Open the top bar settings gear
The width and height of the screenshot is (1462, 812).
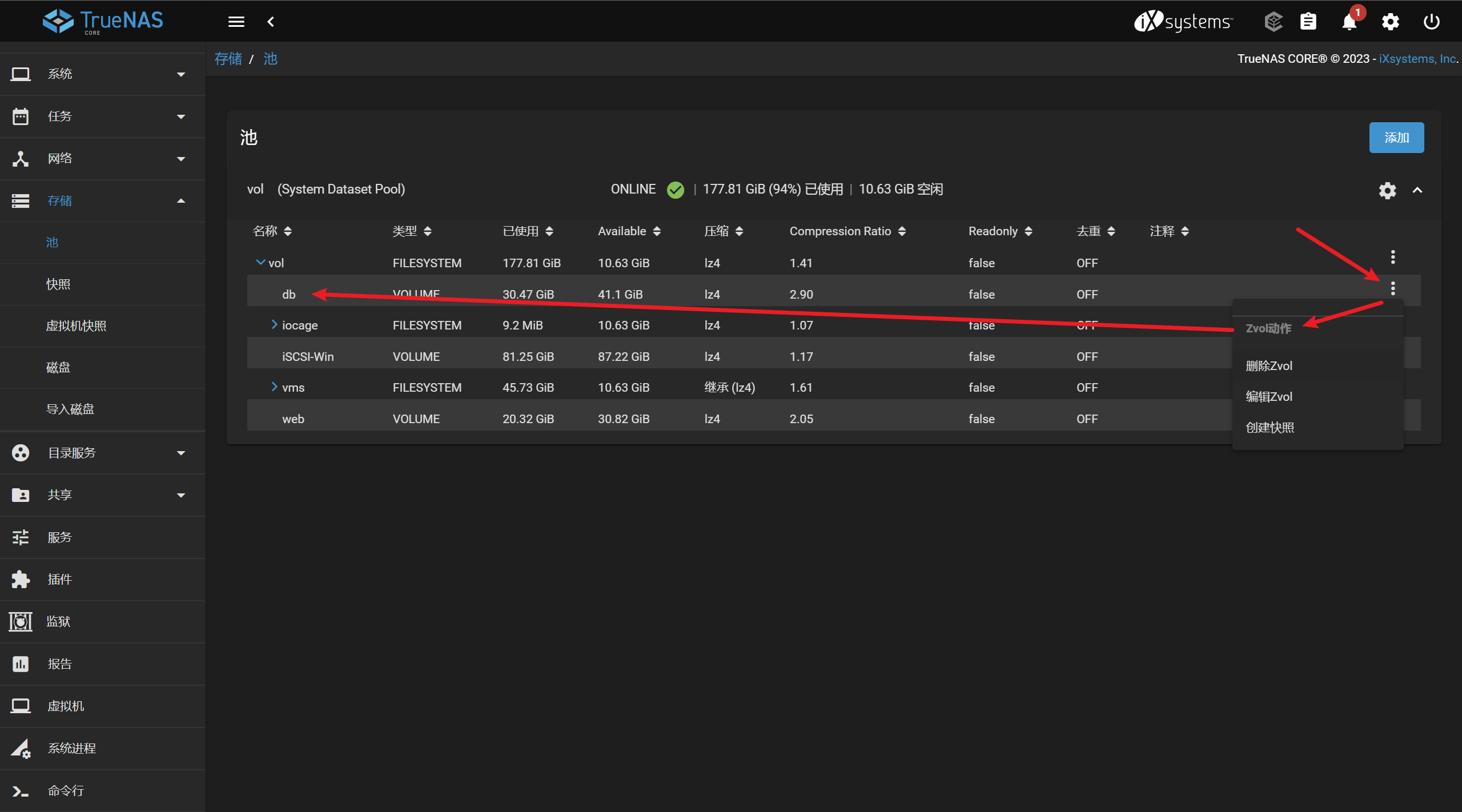(x=1390, y=22)
